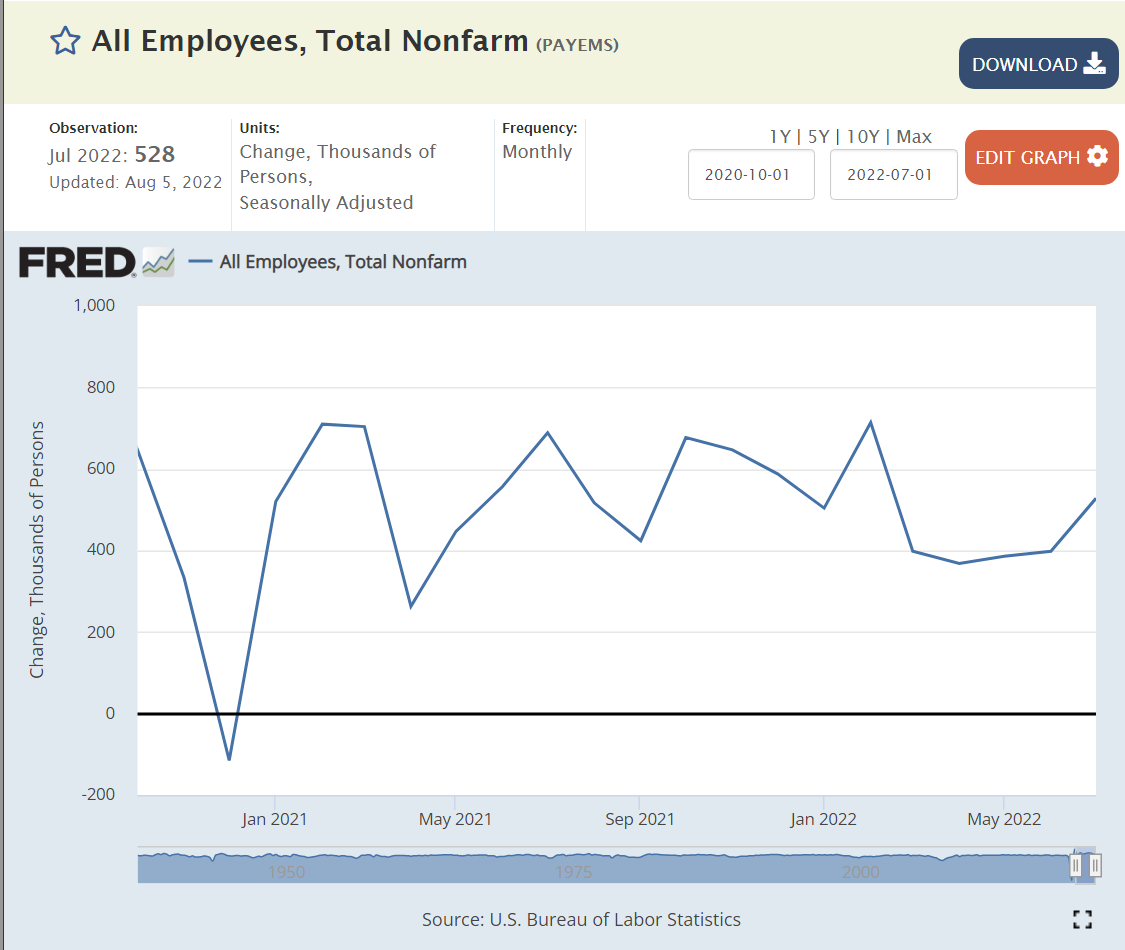Viewport: 1125px width, 950px height.
Task: Click the negative dip point on the line
Action: tap(229, 759)
